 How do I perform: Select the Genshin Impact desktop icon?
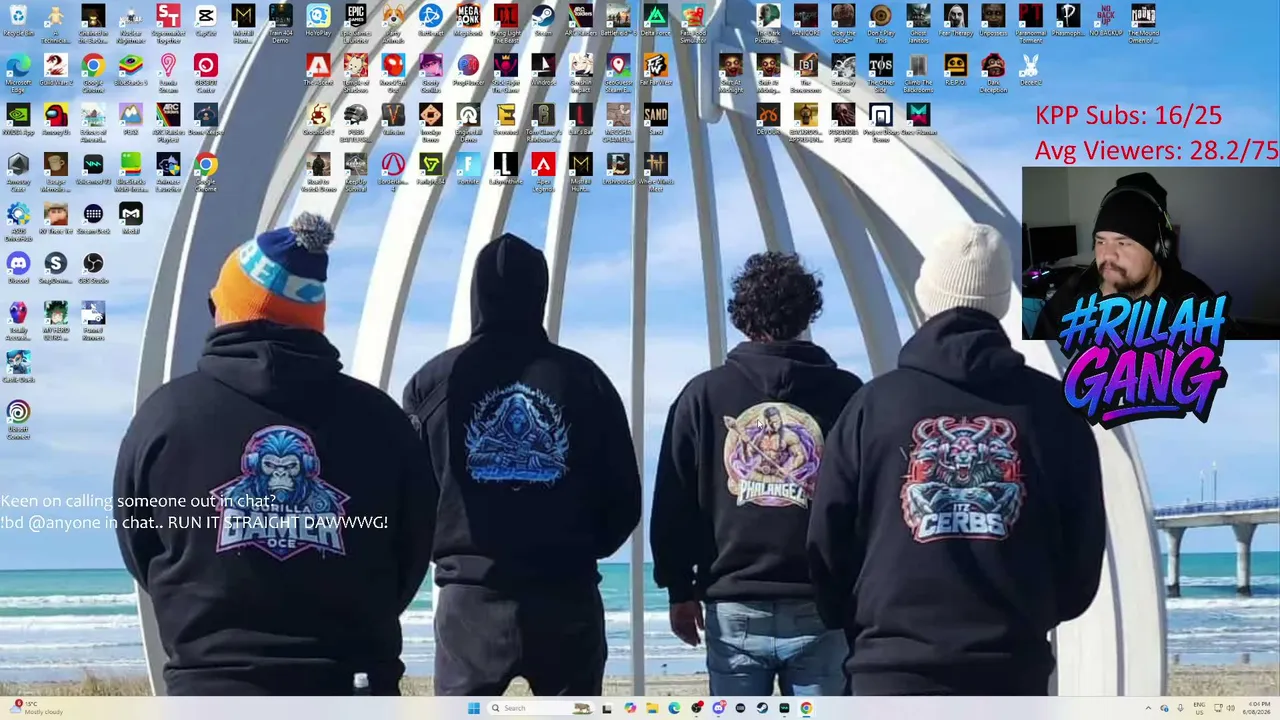pyautogui.click(x=581, y=72)
